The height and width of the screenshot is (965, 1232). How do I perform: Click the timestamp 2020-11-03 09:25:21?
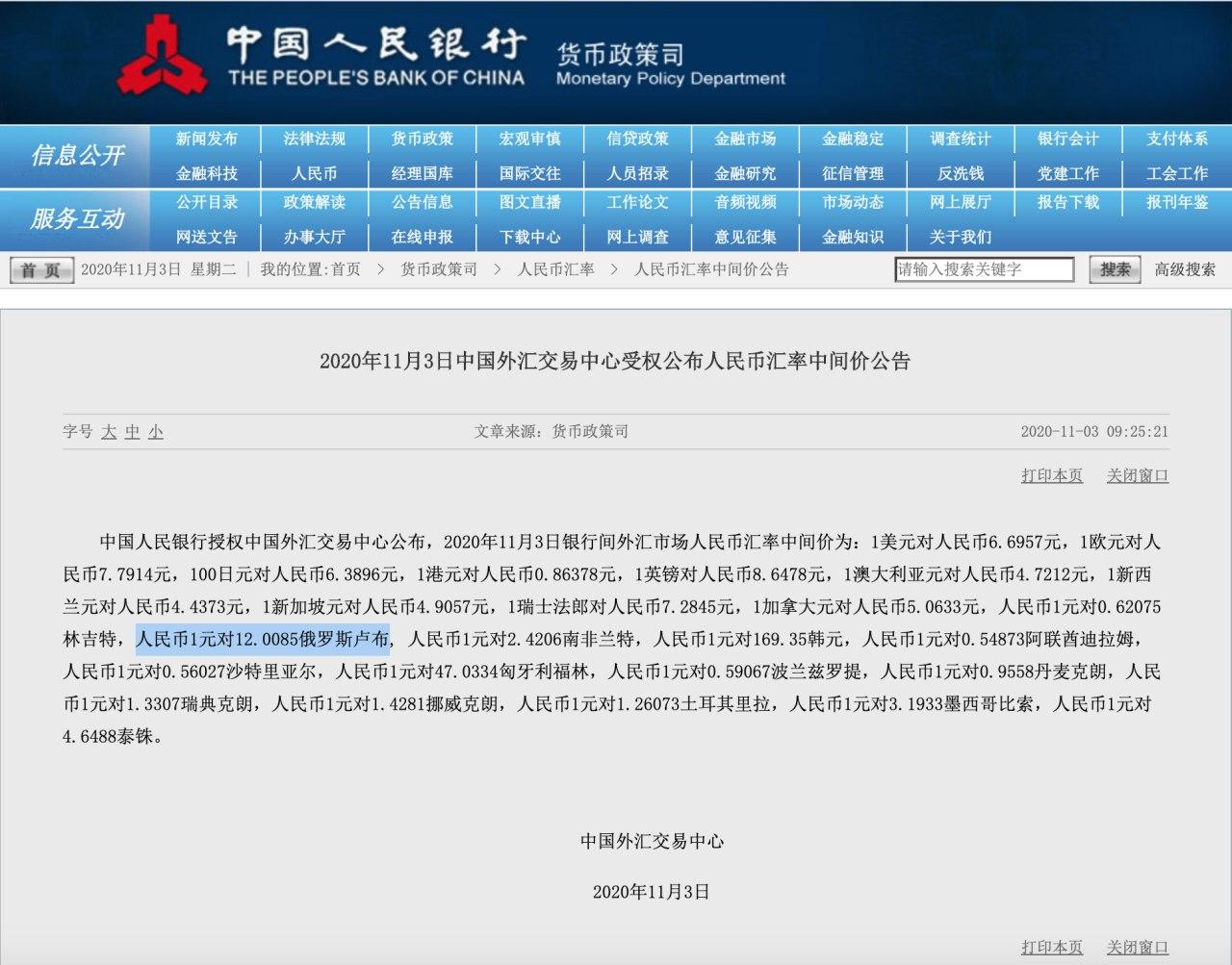[1094, 432]
